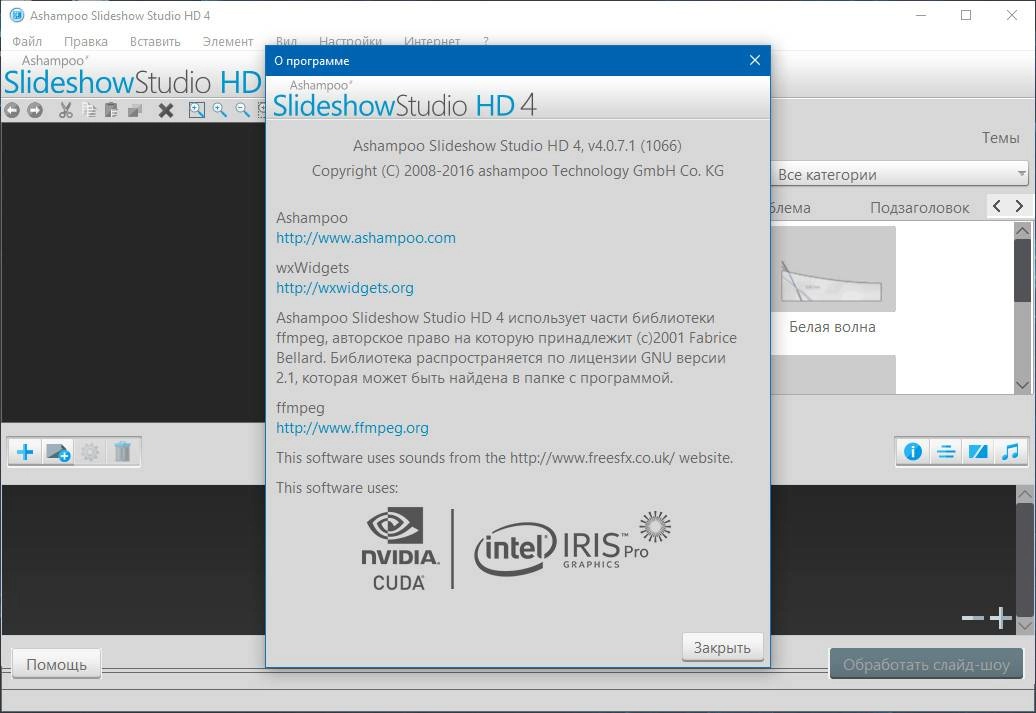Click the 'Белая волна' caption

tap(832, 327)
